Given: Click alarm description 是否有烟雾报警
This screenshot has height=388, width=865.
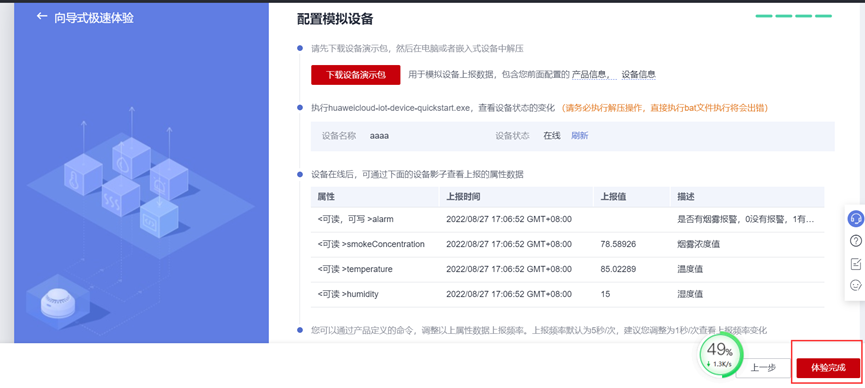Looking at the screenshot, I should pyautogui.click(x=745, y=219).
